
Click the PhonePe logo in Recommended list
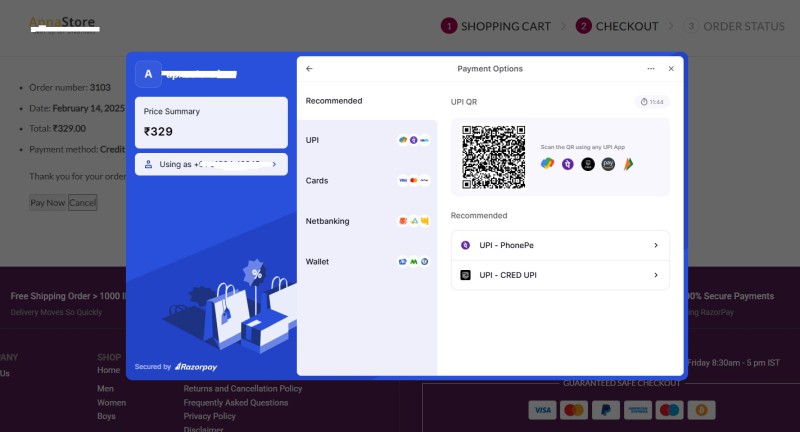point(465,245)
